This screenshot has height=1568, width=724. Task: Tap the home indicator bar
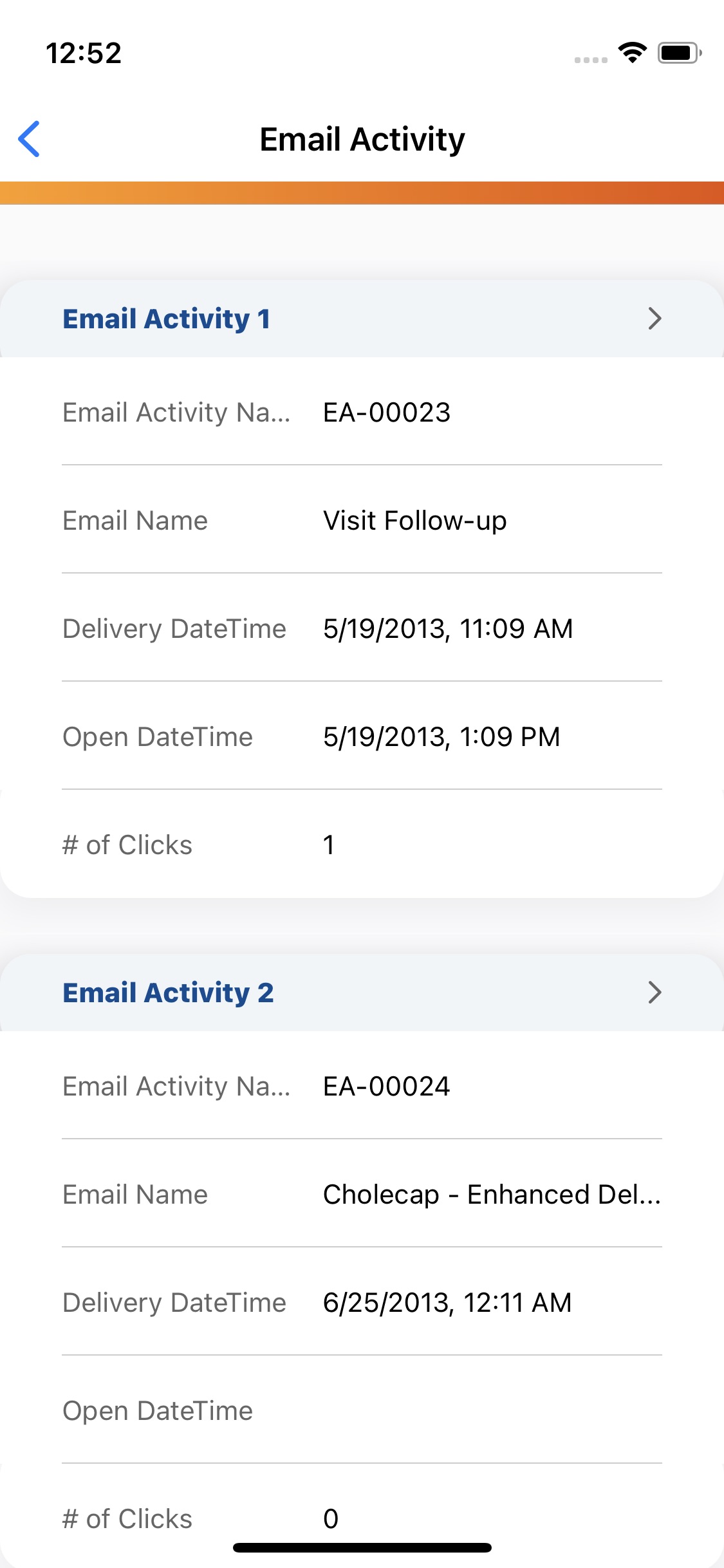click(362, 1547)
